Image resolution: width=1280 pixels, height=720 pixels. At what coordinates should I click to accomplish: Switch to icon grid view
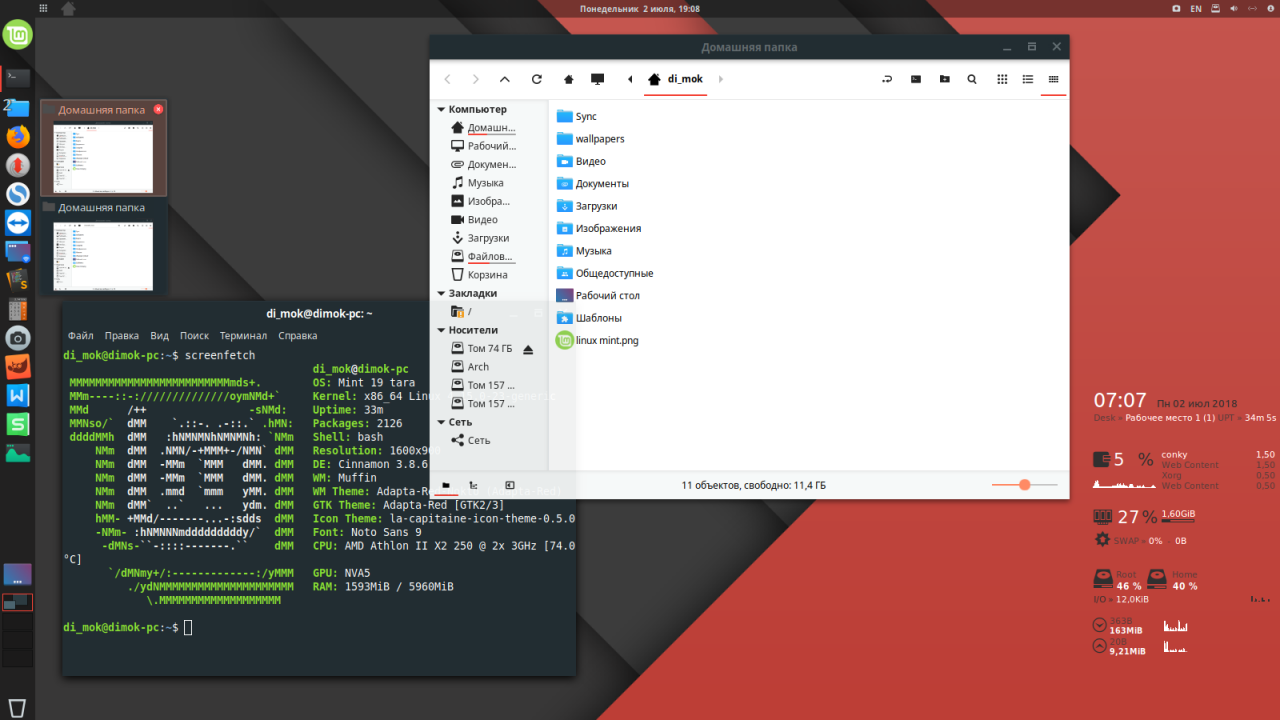pos(1002,79)
